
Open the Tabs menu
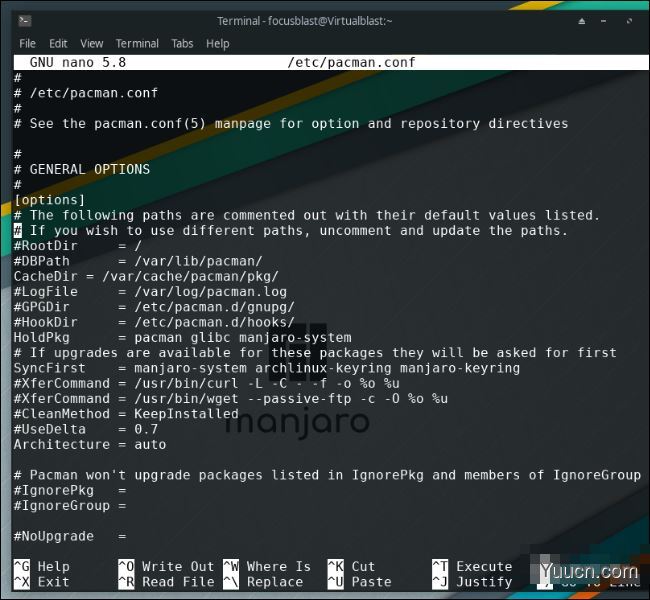click(182, 44)
